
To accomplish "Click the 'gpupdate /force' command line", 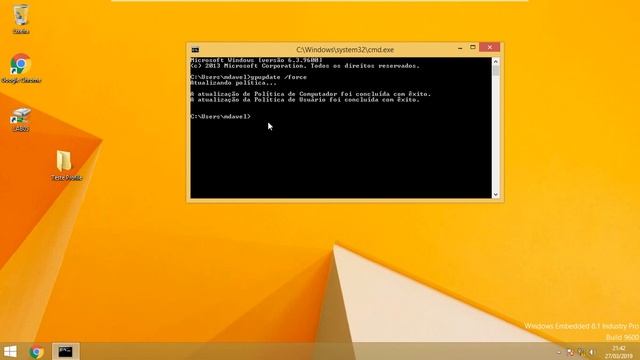I will coord(248,77).
